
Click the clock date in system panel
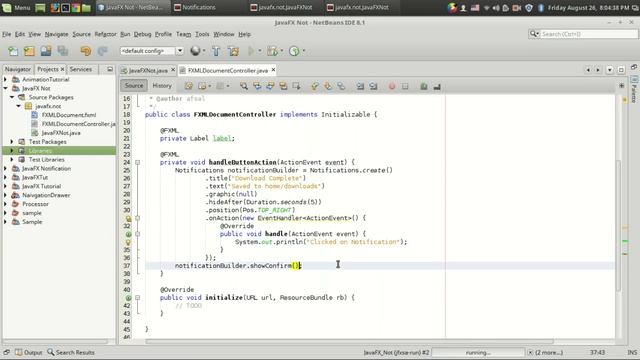[589, 7]
